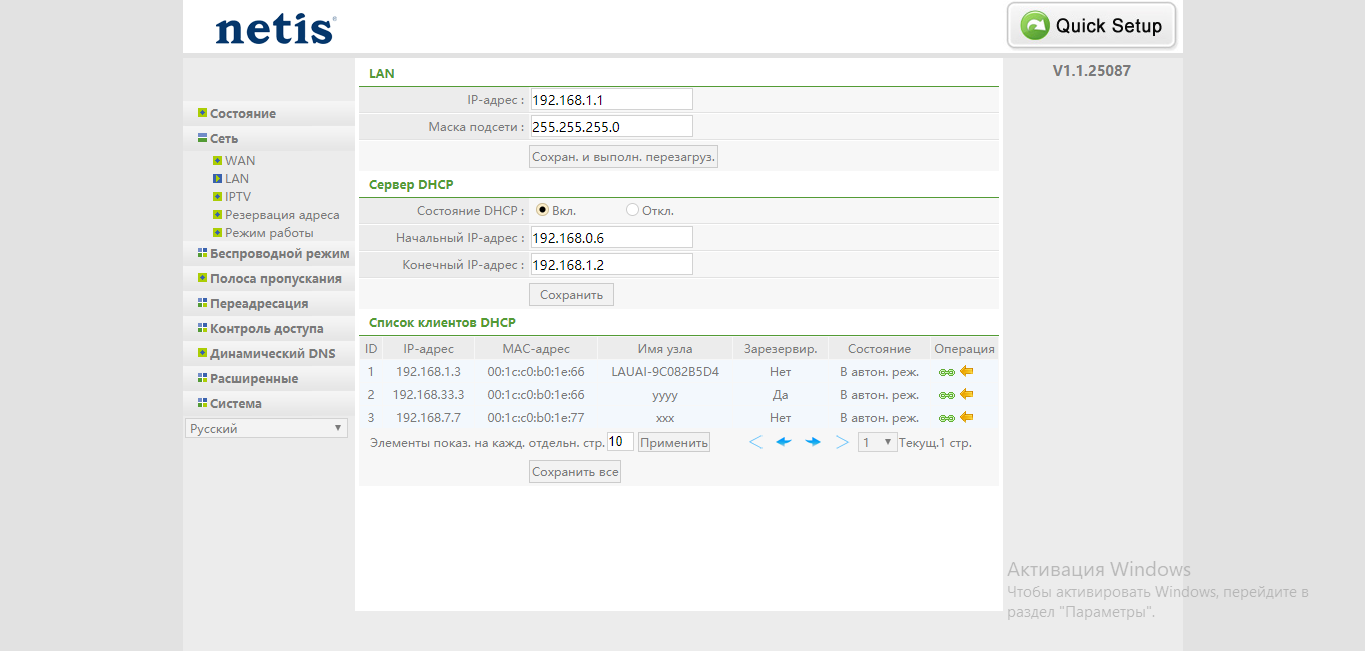Expand the Беспроводной режим menu section
This screenshot has width=1365, height=651.
point(279,254)
